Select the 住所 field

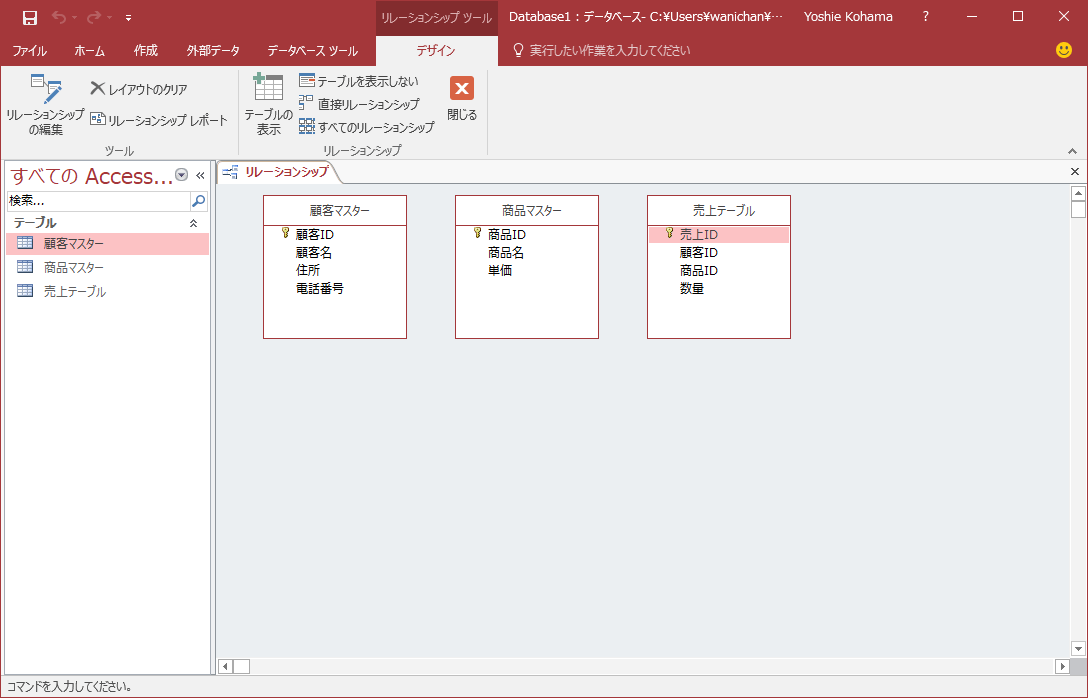point(308,271)
